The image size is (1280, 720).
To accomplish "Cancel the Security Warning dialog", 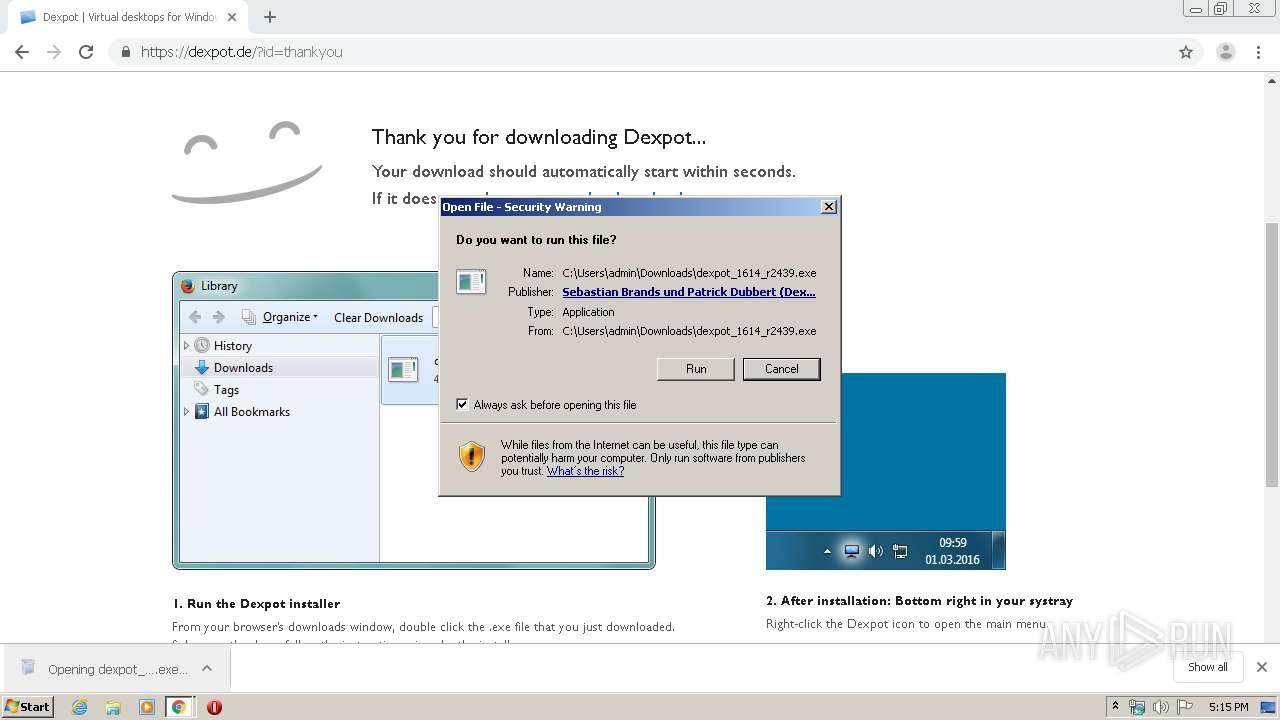I will (782, 369).
